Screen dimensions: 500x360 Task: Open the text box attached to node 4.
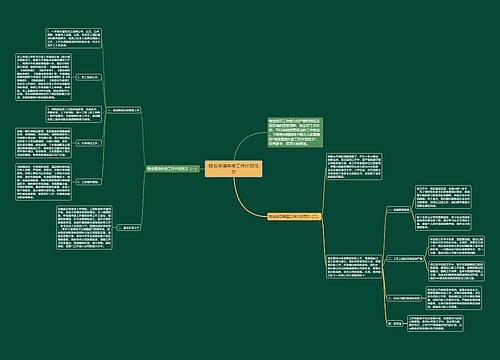[x=43, y=143]
